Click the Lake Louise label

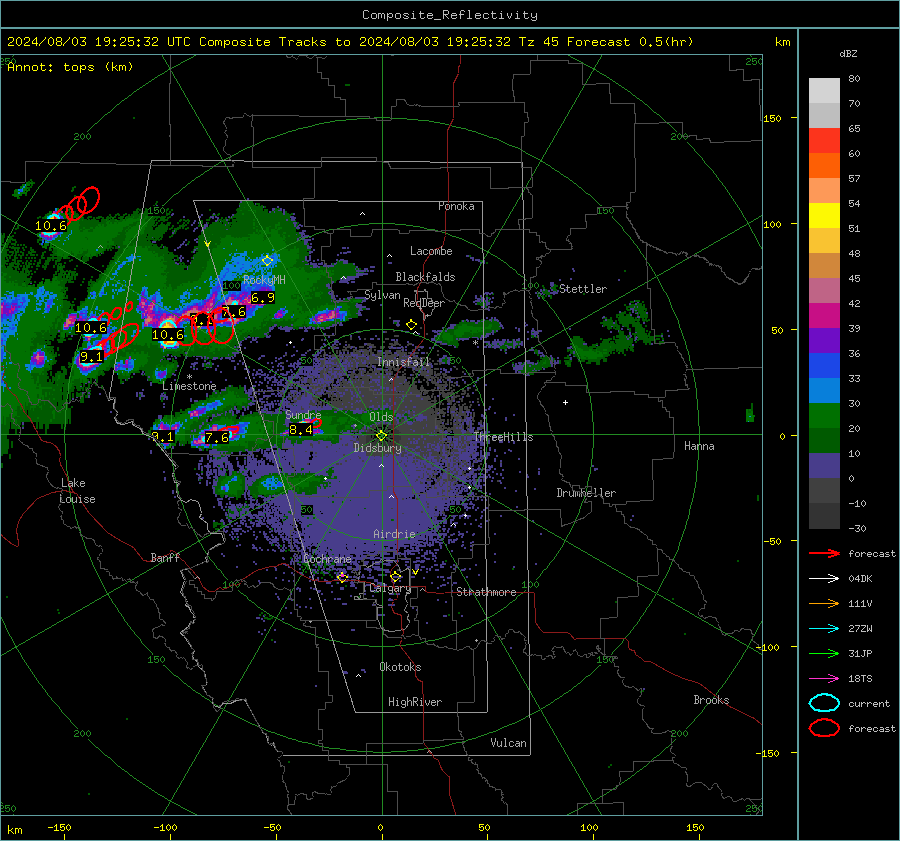pos(77,491)
